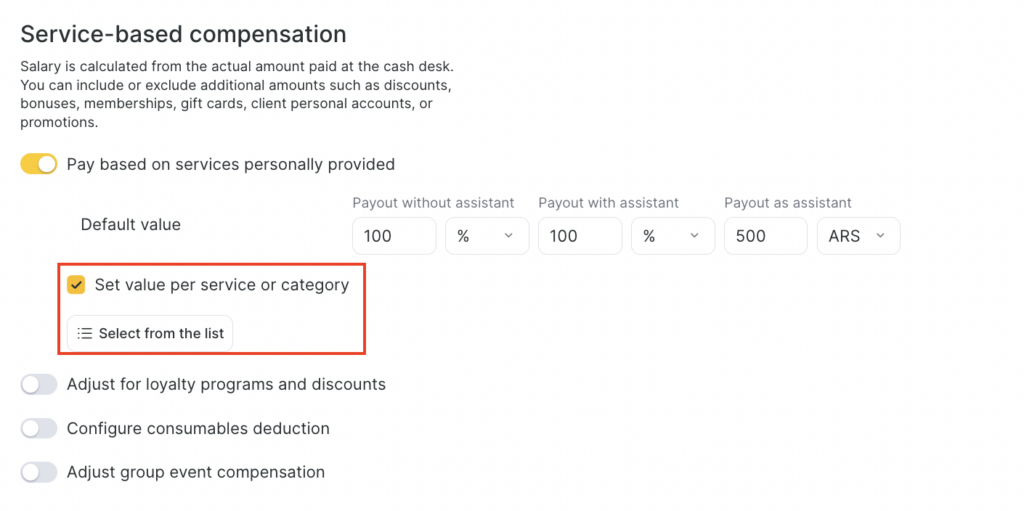The height and width of the screenshot is (511, 1024).
Task: Click the Payout as assistant field showing 500
Action: [765, 237]
